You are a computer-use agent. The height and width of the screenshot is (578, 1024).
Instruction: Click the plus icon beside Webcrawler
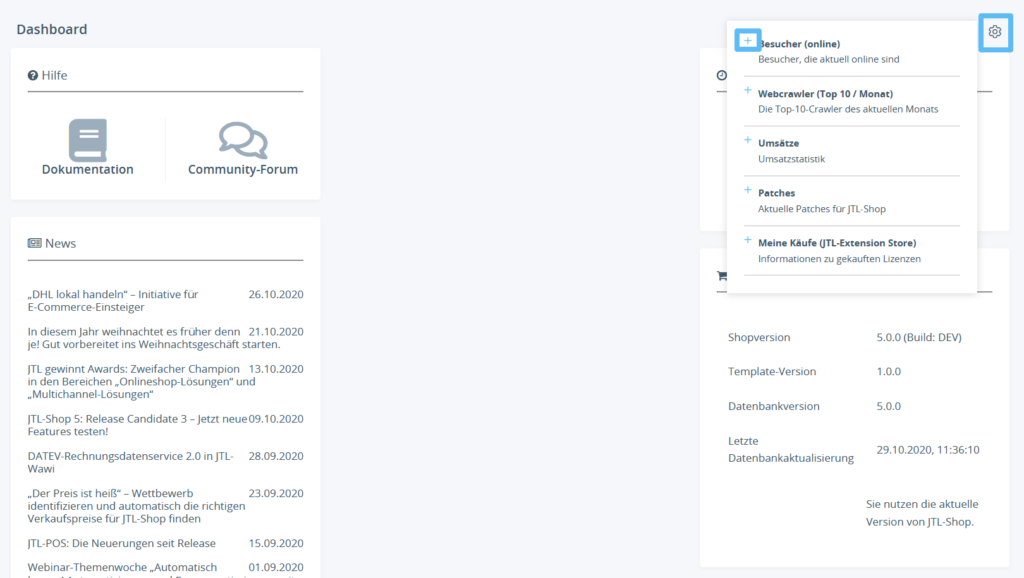pyautogui.click(x=748, y=91)
